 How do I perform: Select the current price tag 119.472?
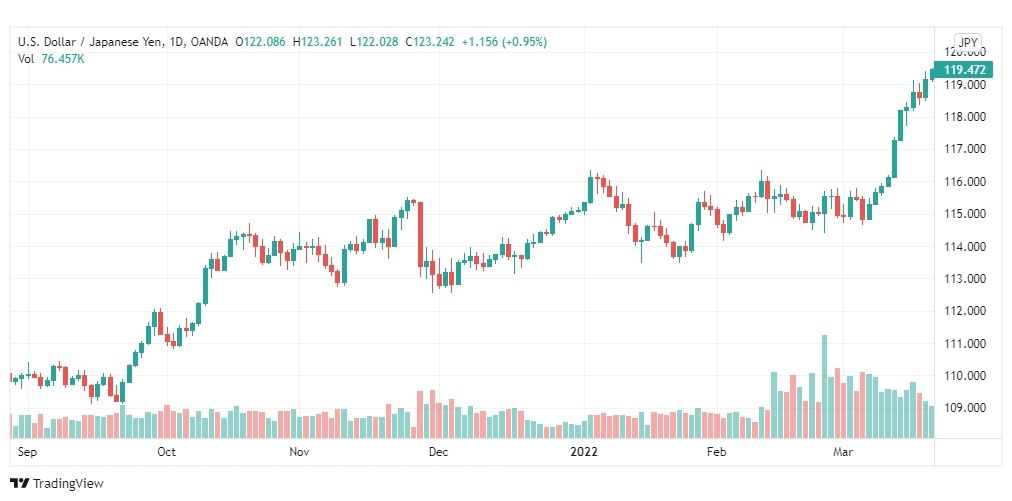966,70
